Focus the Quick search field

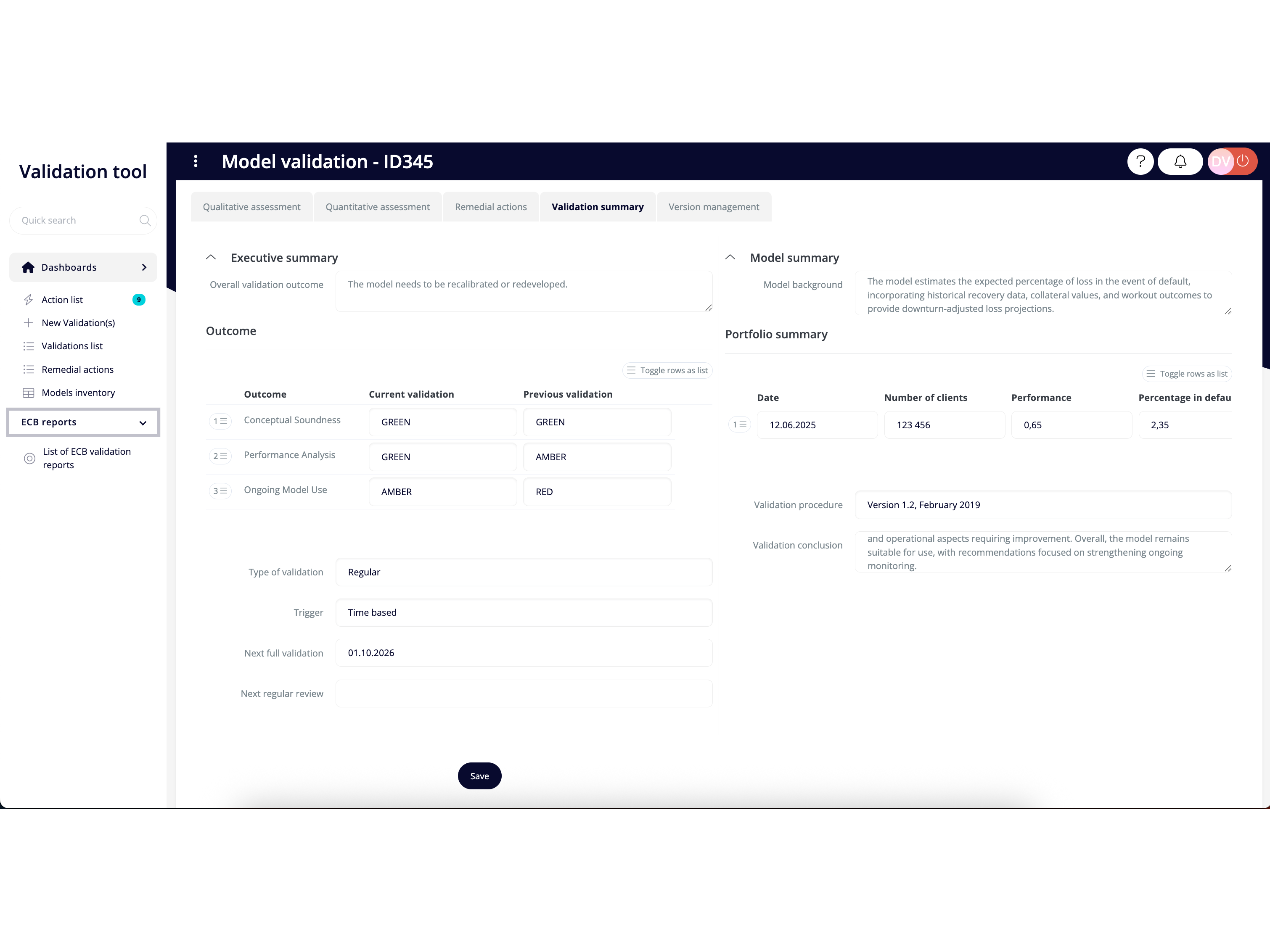tap(83, 220)
